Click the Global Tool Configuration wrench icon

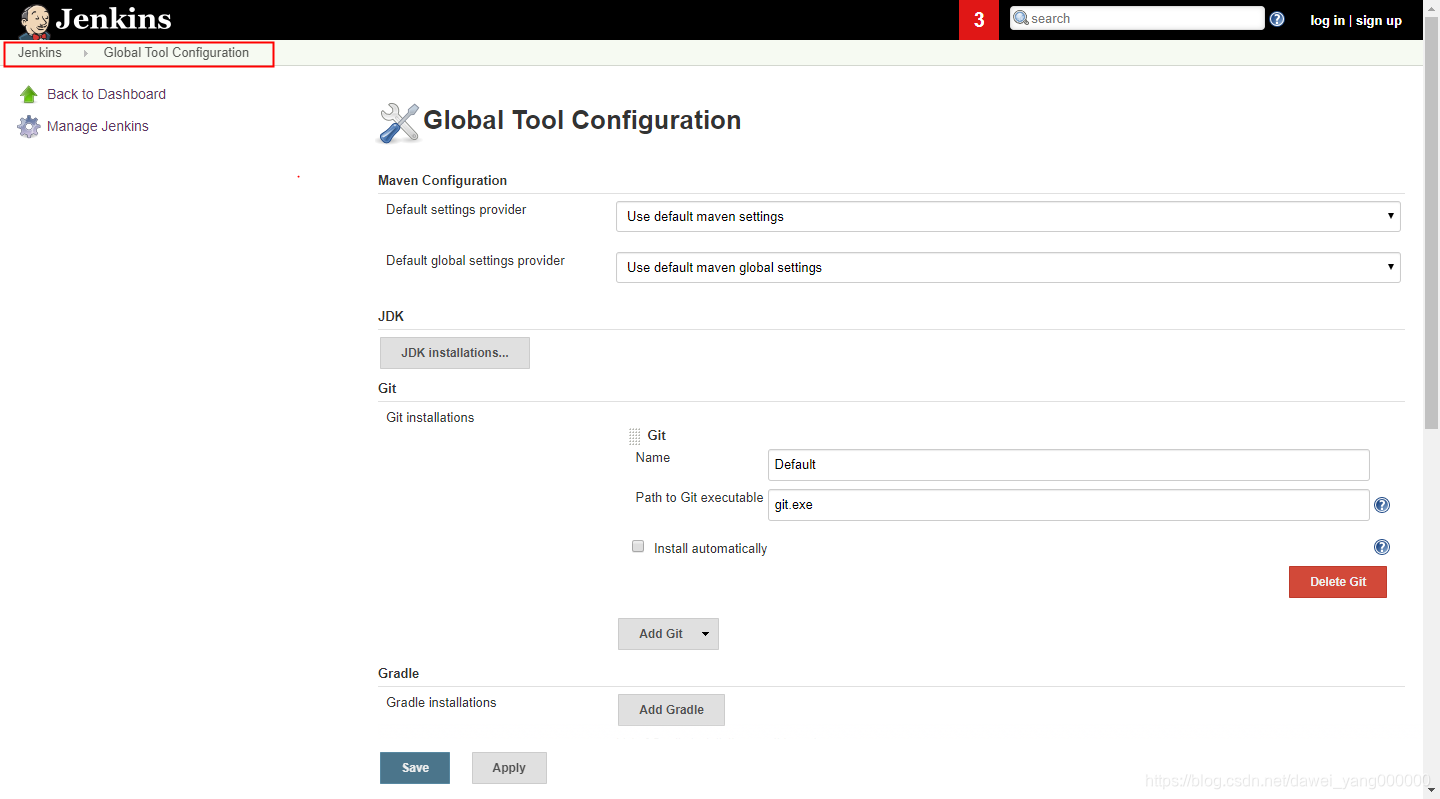[x=399, y=123]
